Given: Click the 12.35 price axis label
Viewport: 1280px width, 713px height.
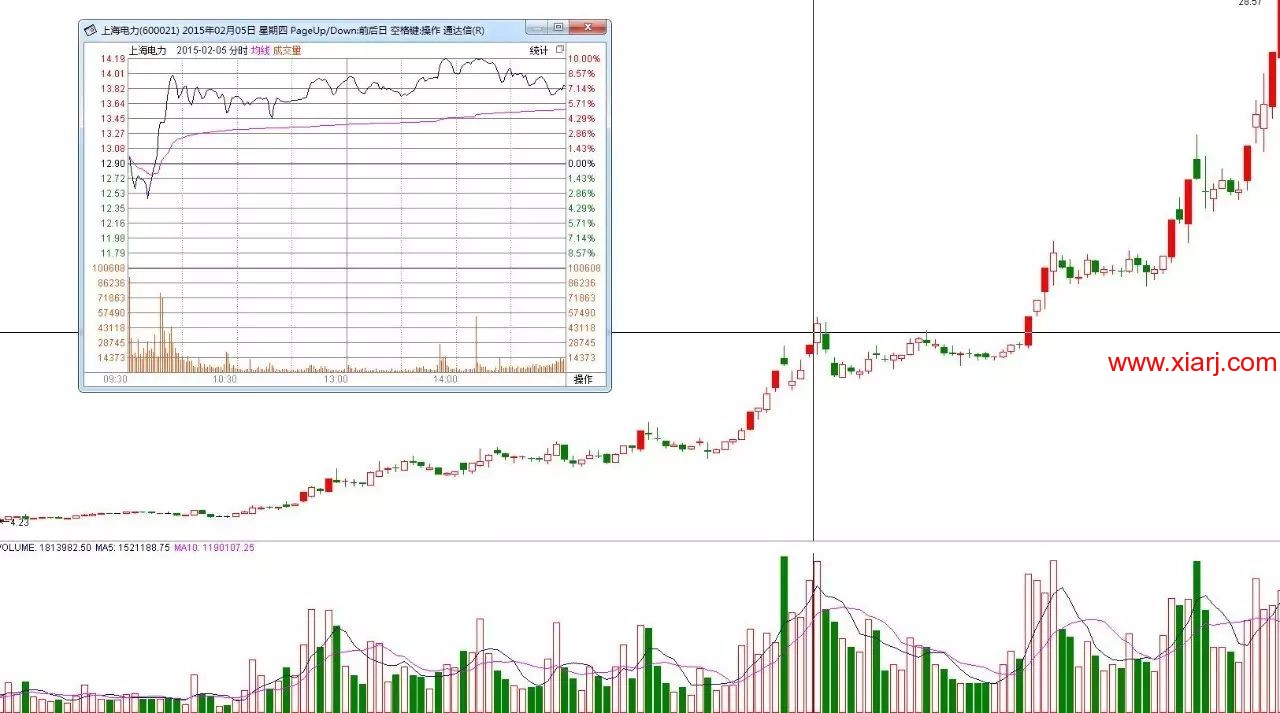Looking at the screenshot, I should [112, 209].
